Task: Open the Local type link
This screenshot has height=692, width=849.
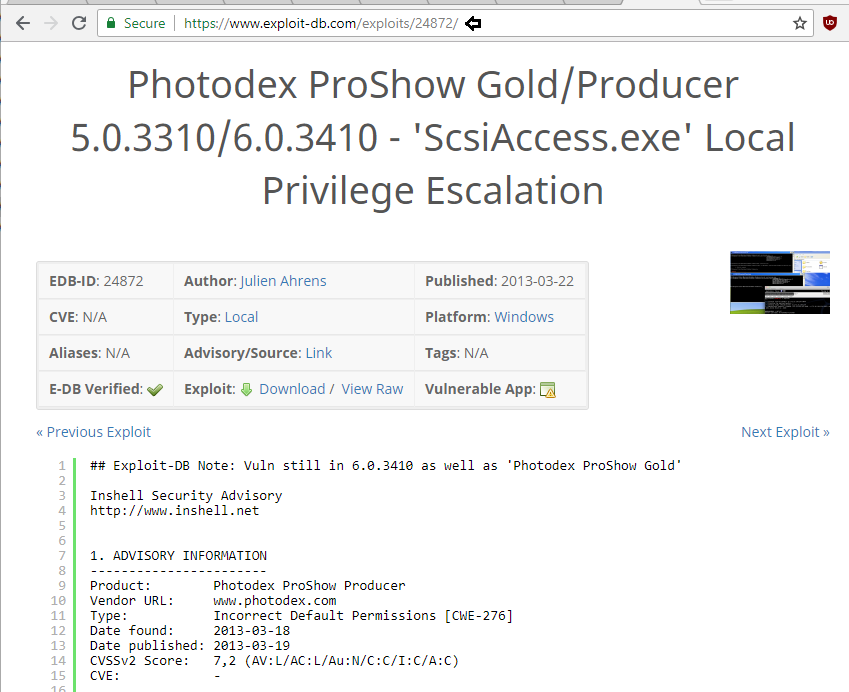Action: pyautogui.click(x=241, y=317)
